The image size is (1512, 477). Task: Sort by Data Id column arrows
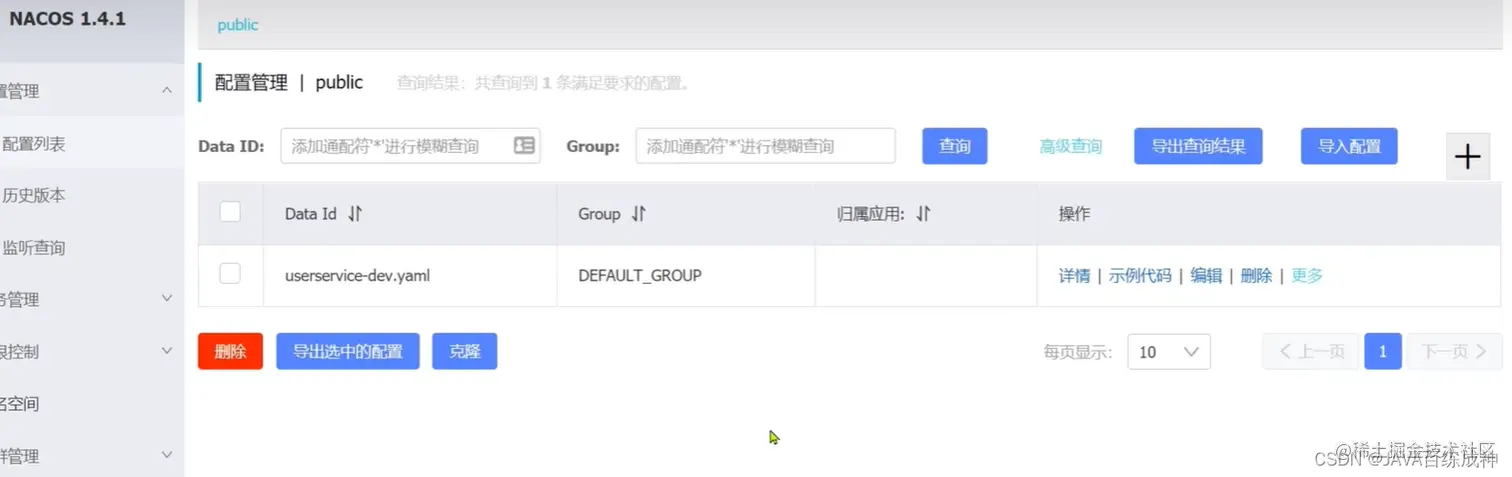(x=354, y=214)
